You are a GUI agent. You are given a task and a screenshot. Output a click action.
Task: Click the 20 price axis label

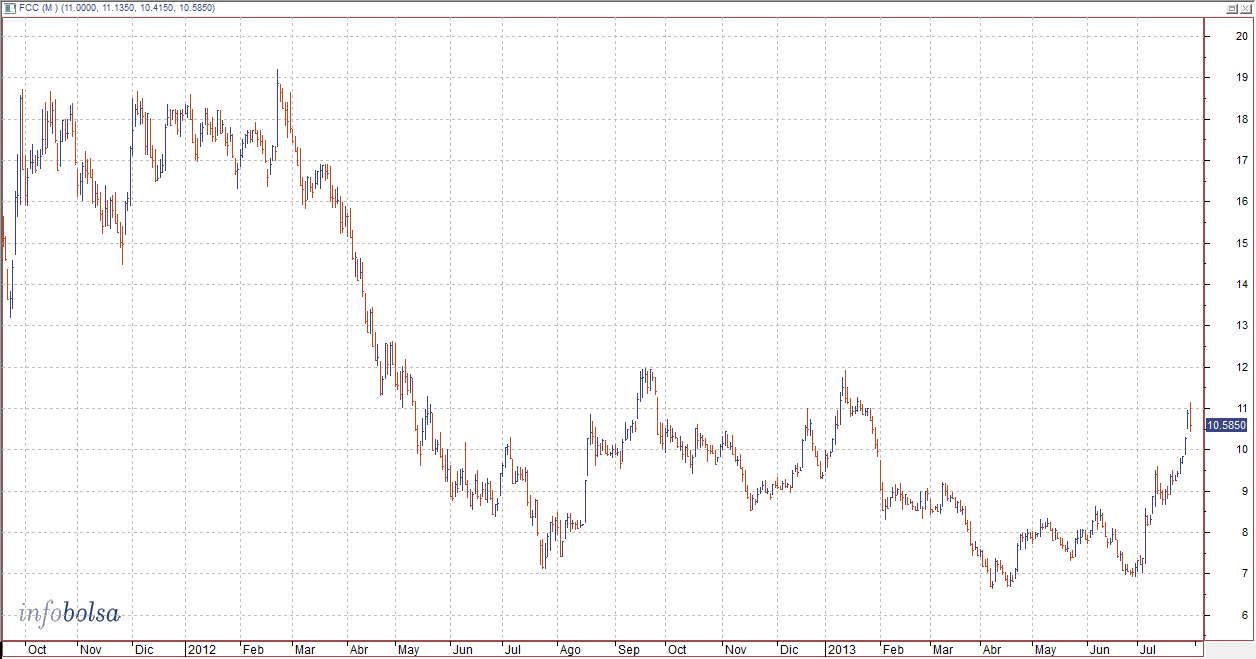(1241, 36)
